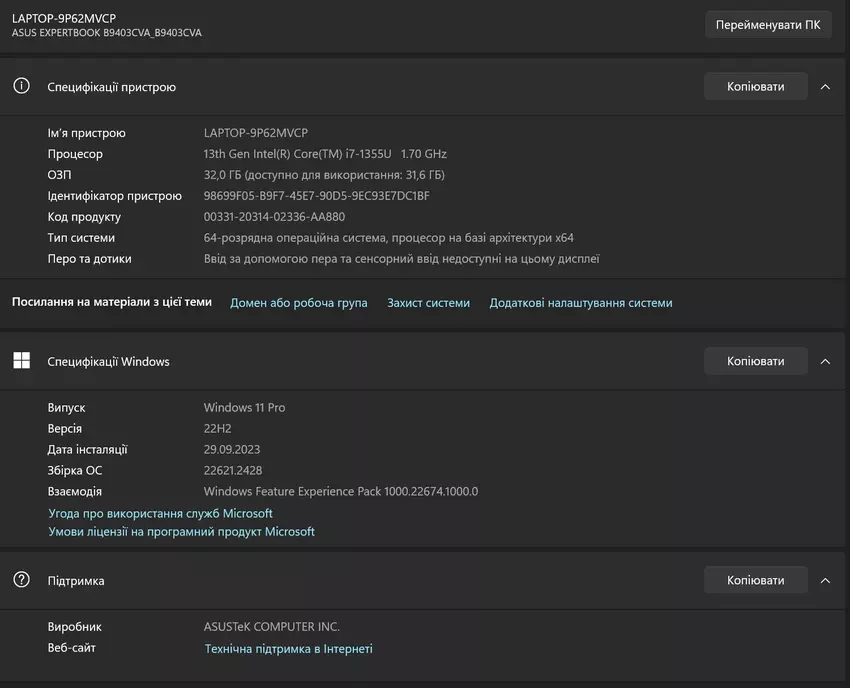Open the Угода про використання служб Microsoft link
This screenshot has width=850, height=688.
point(160,513)
